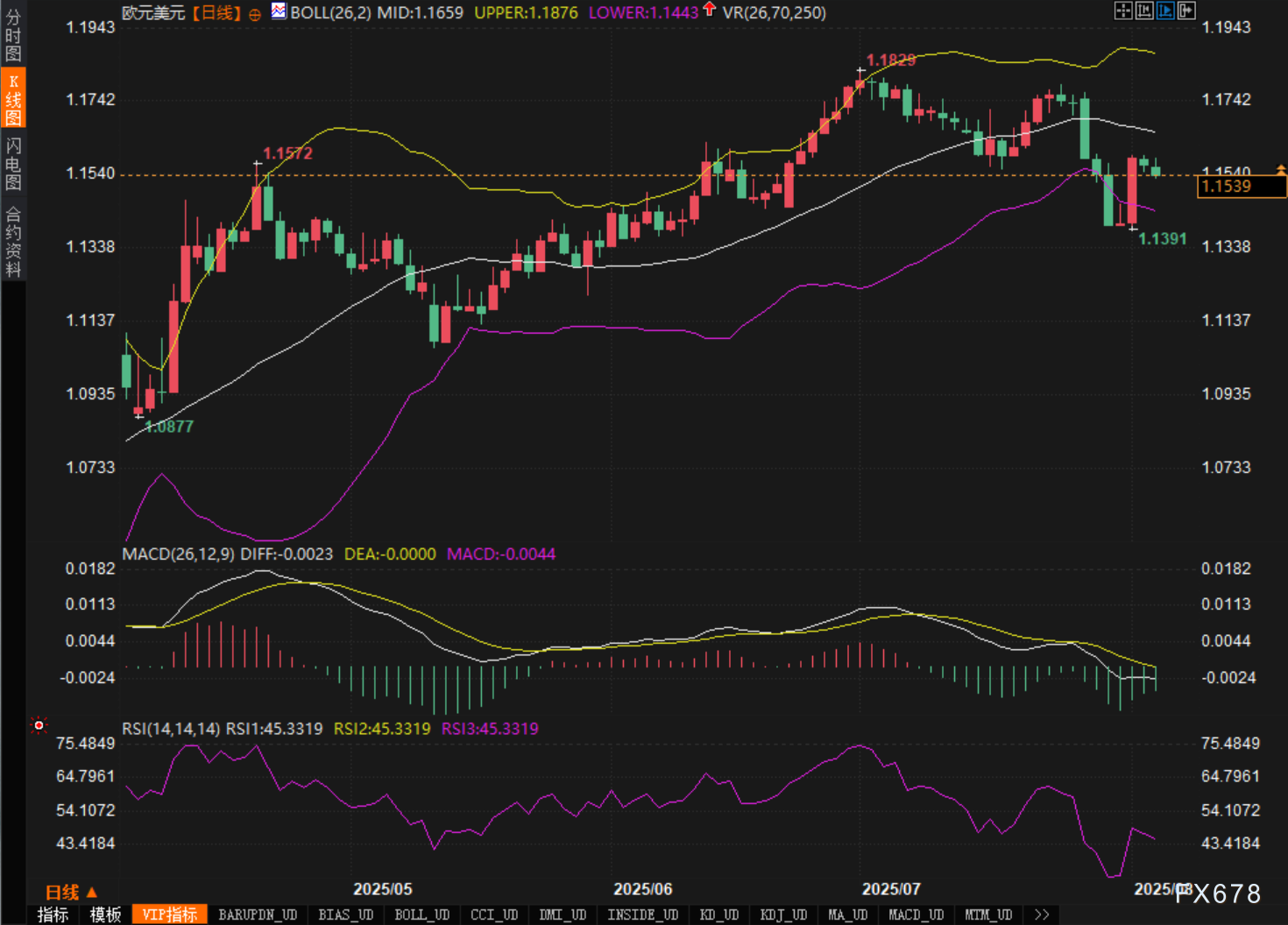Apply the MACD_UD indicator
Screen dimensions: 1288x925
(x=916, y=914)
